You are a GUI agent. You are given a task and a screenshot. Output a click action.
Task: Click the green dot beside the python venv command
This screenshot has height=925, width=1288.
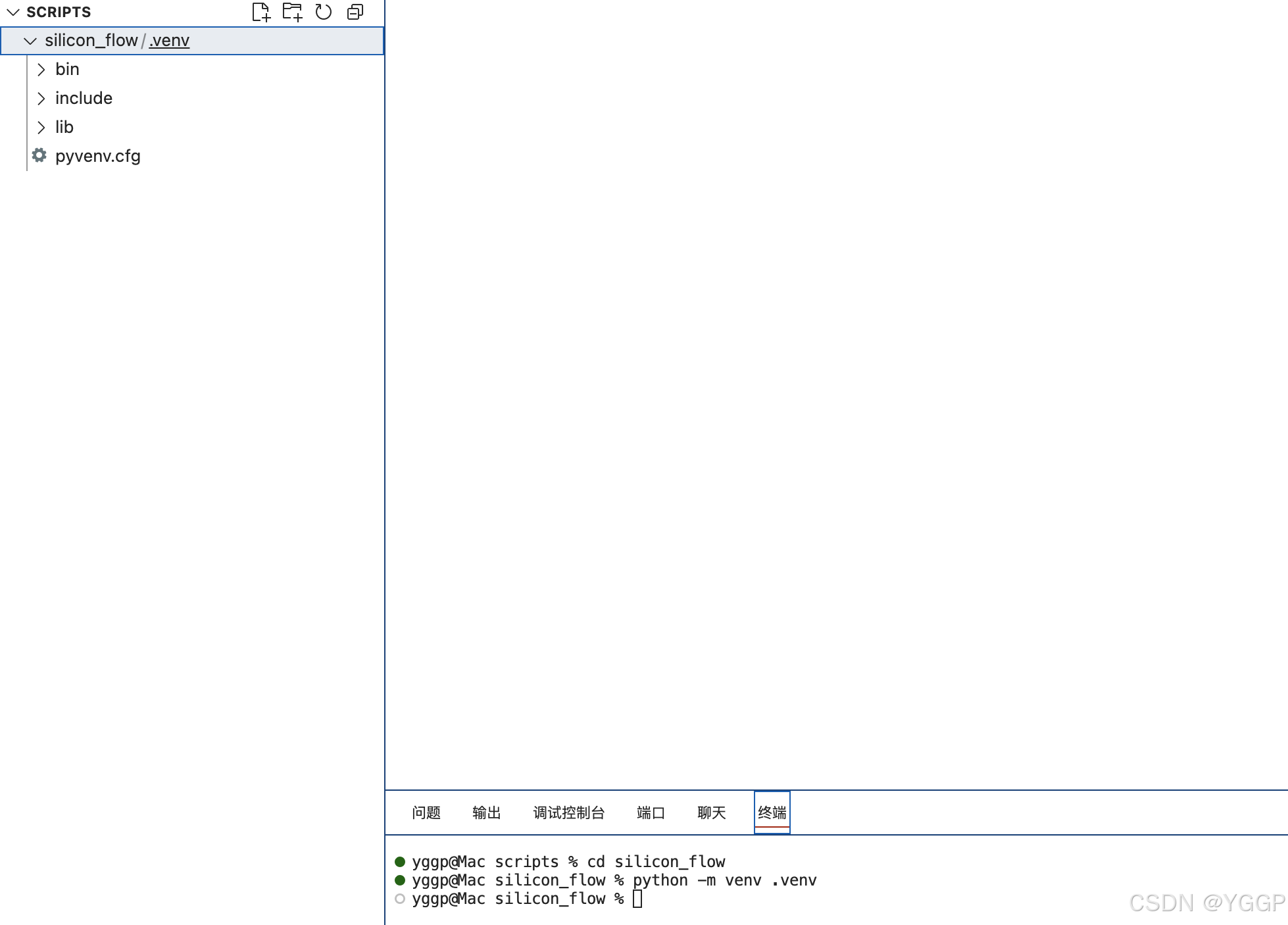[400, 880]
